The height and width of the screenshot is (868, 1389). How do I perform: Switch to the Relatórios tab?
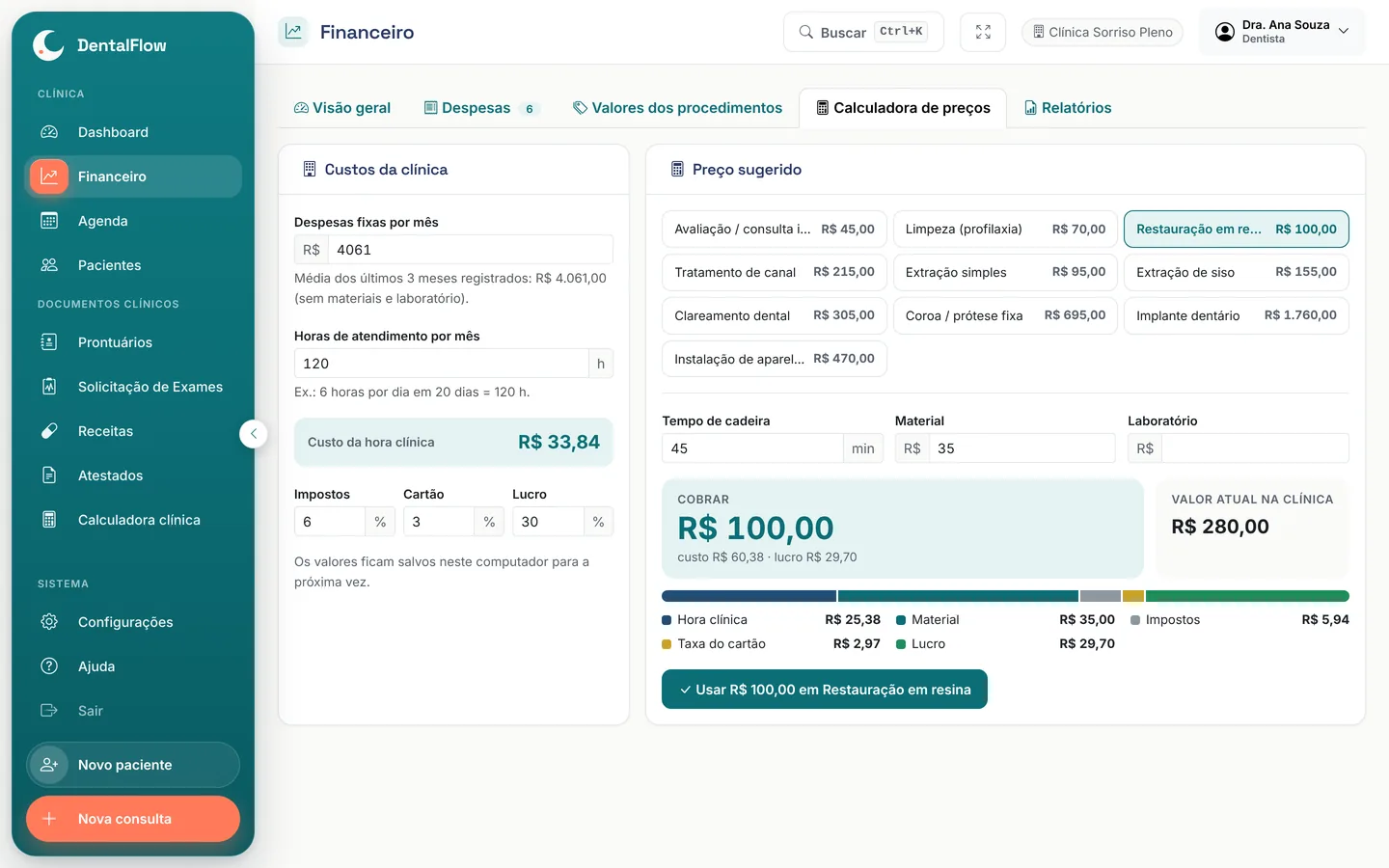coord(1068,108)
